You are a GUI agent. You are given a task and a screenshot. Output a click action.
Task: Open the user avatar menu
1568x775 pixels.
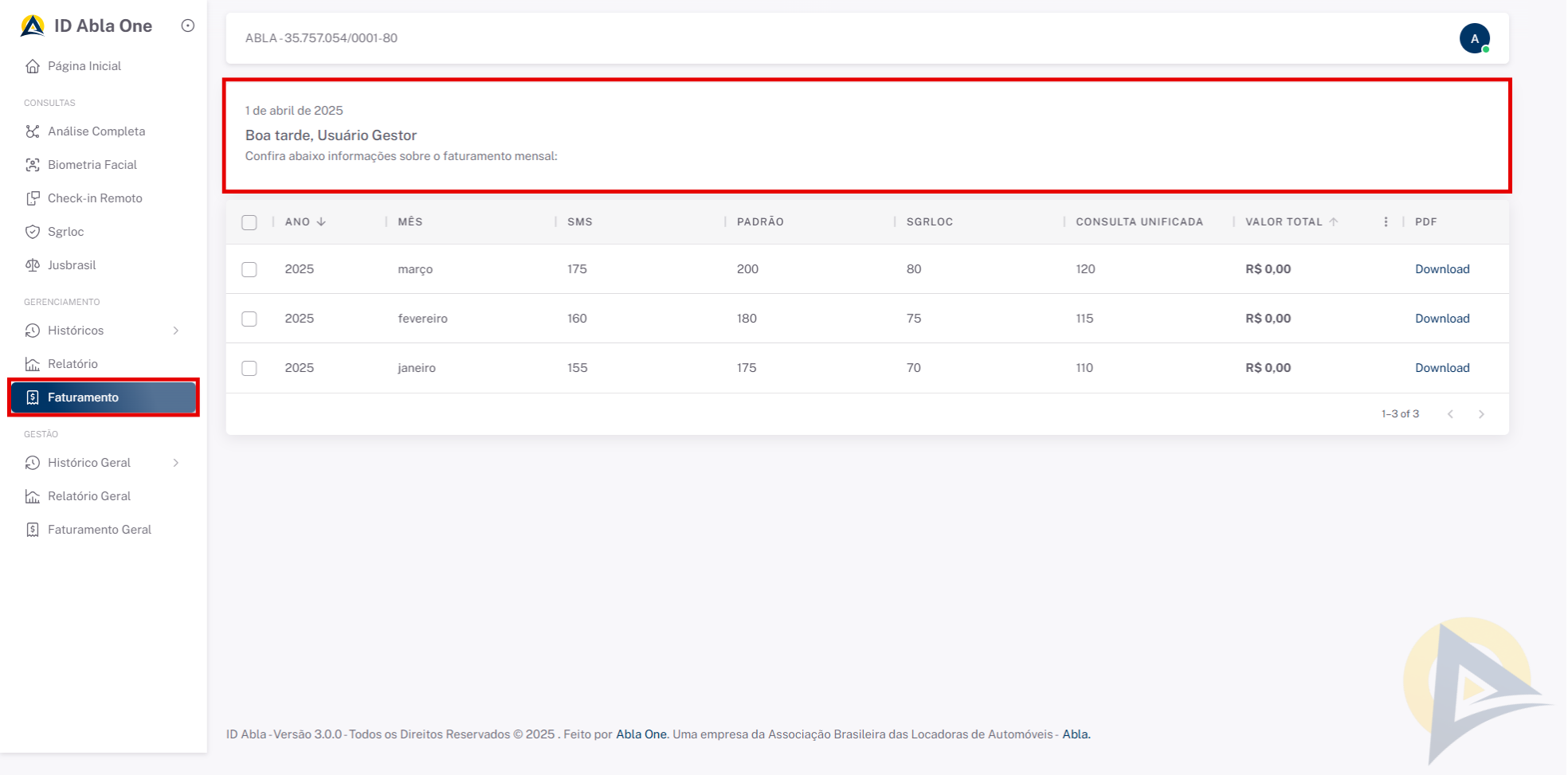tap(1474, 38)
